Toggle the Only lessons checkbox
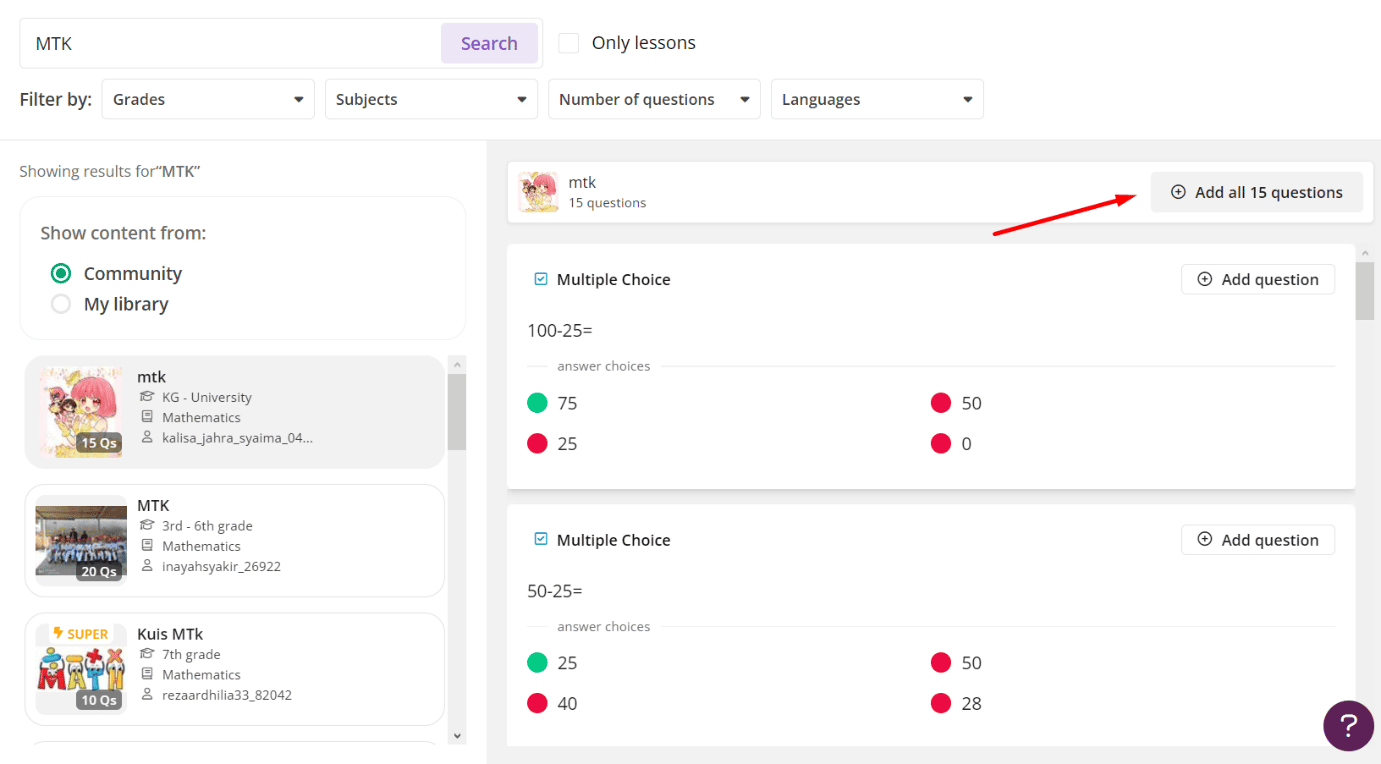The width and height of the screenshot is (1381, 764). click(x=569, y=43)
